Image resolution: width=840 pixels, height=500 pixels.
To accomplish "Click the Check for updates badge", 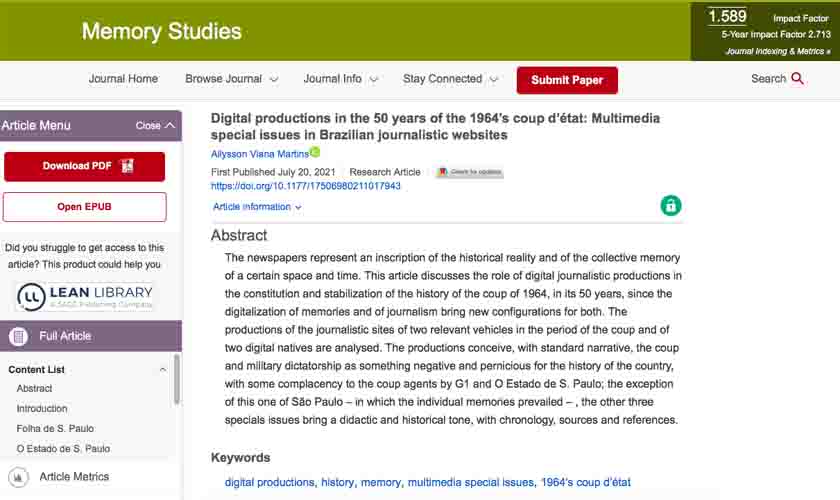I will point(470,172).
